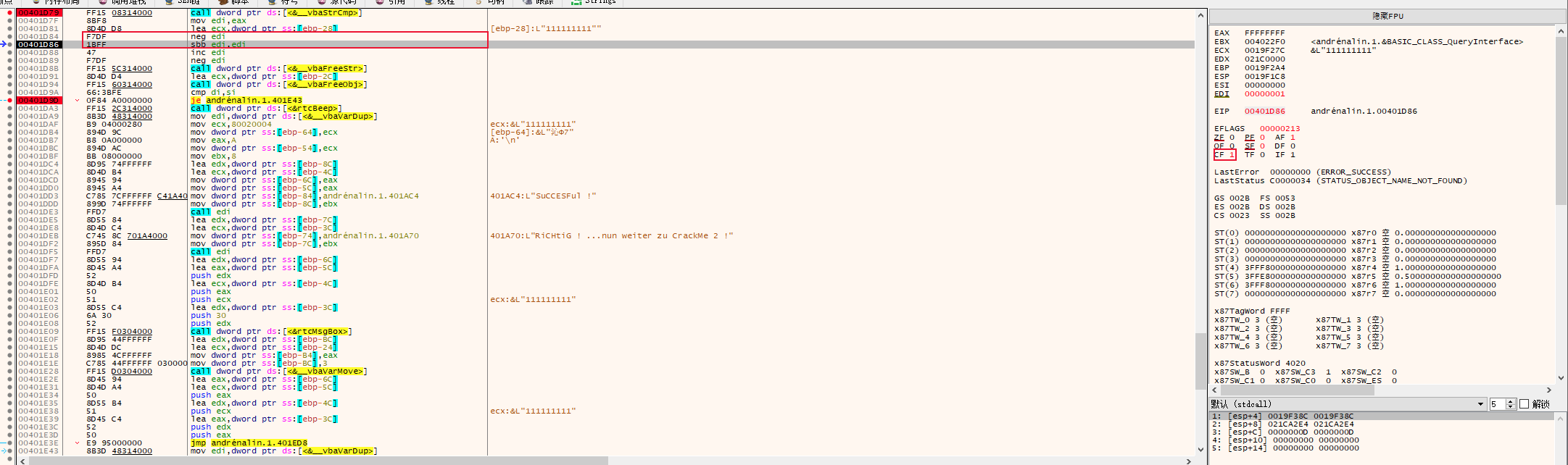Select current instruction address 00401D86
Viewport: 1568px width, 465px height.
point(39,44)
